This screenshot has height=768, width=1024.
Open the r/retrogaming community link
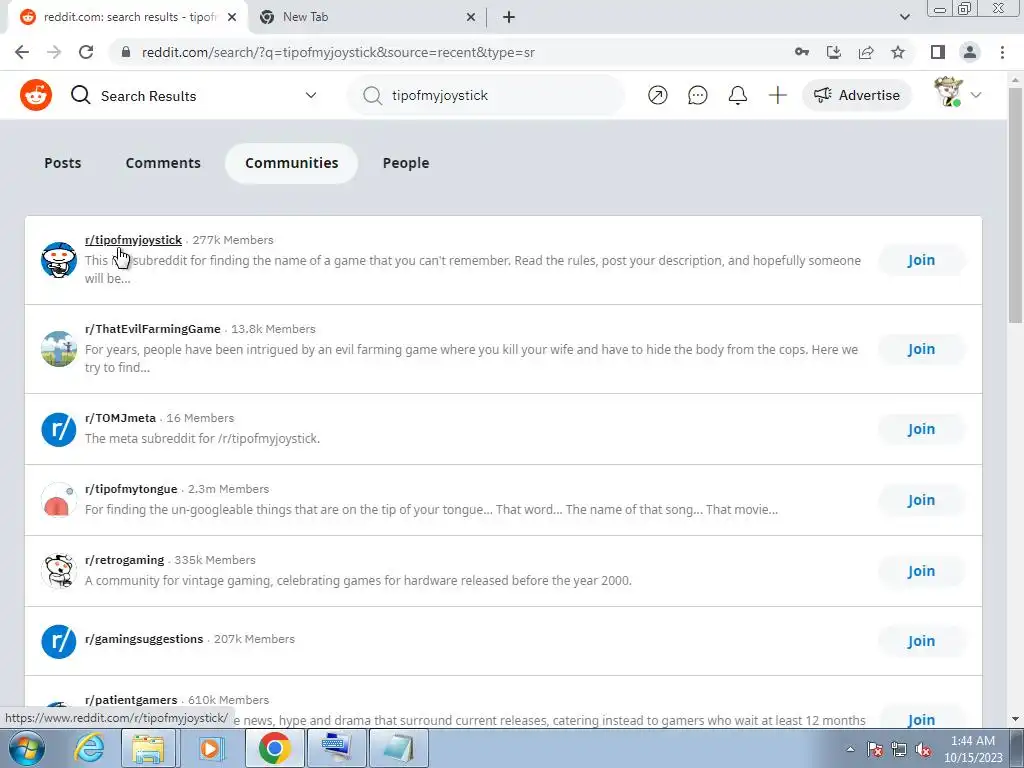pyautogui.click(x=125, y=560)
